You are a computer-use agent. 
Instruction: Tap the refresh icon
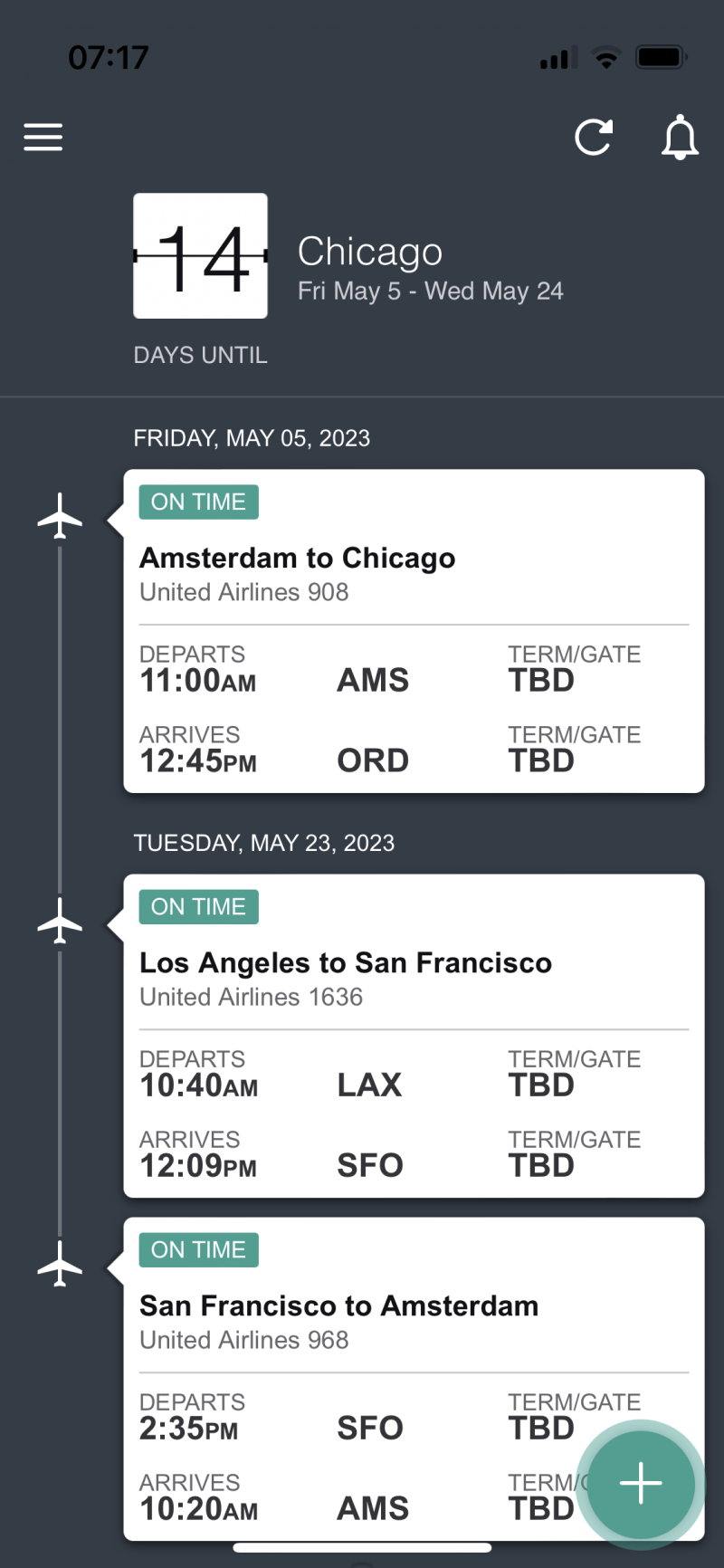[x=594, y=138]
